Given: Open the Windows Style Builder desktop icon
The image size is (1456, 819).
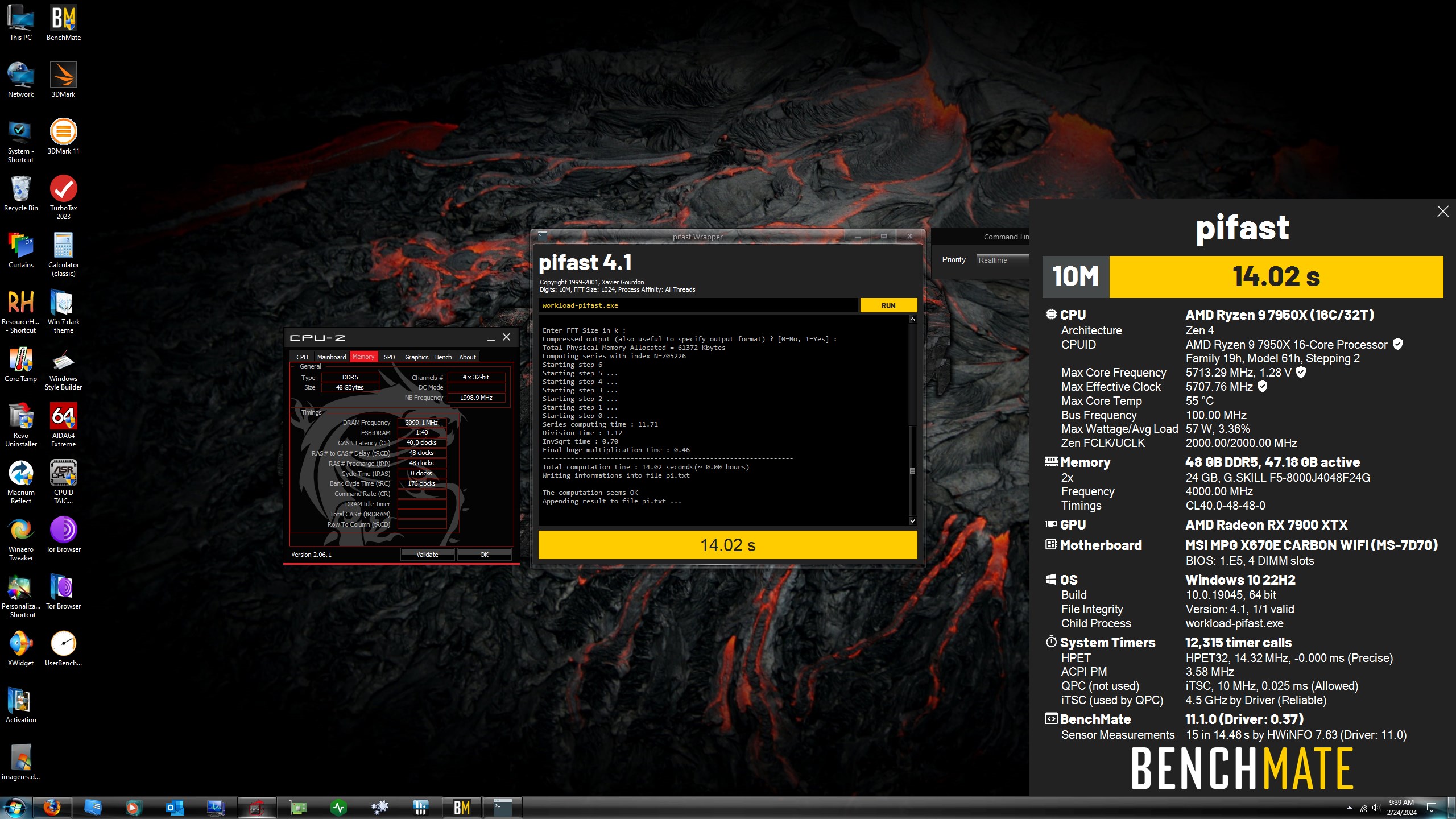Looking at the screenshot, I should 63,369.
